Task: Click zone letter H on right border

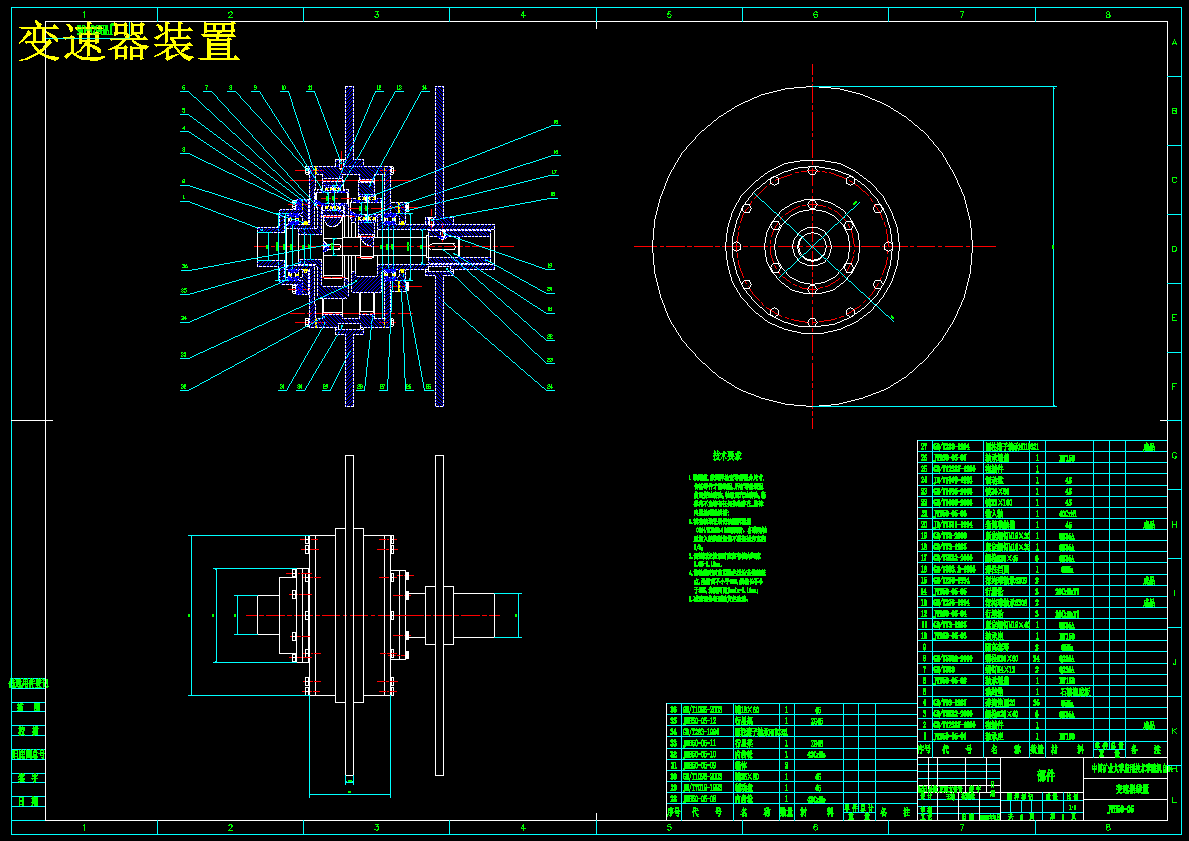Action: pos(1175,525)
